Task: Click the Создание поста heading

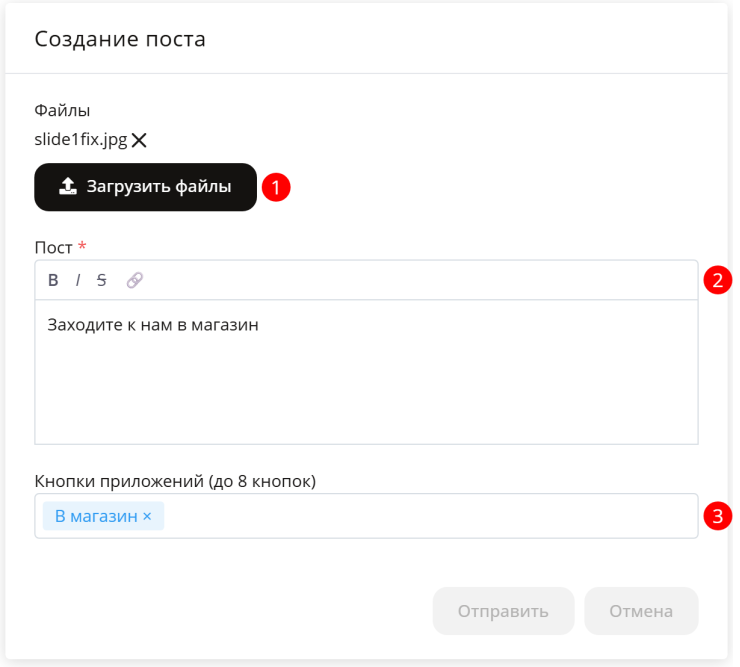Action: [120, 39]
